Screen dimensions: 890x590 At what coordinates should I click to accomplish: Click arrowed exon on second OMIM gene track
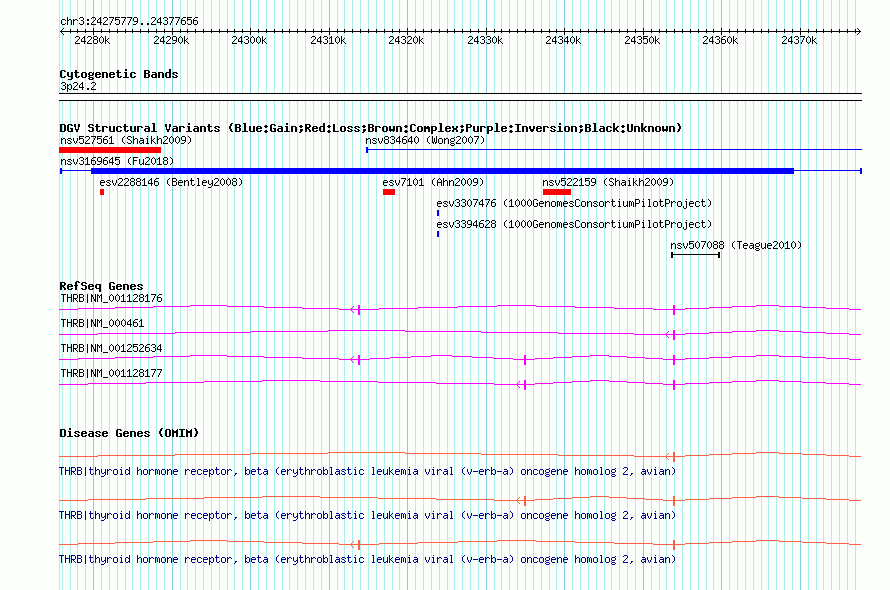(x=522, y=501)
